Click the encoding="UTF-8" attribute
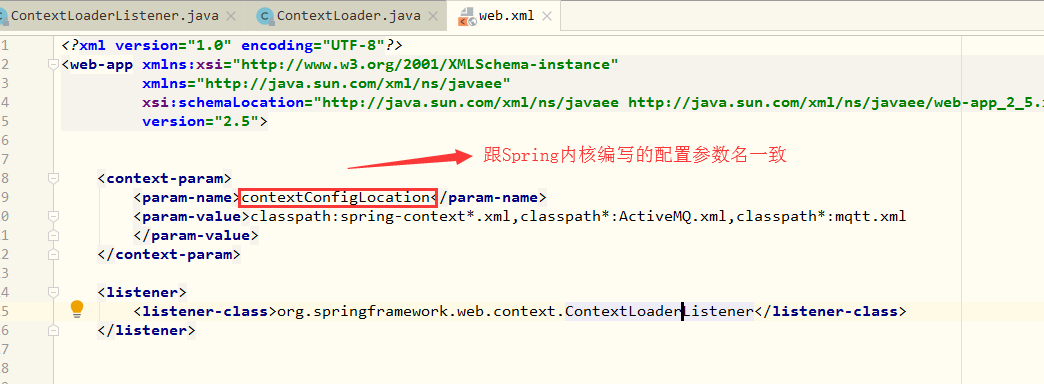Viewport: 1044px width, 384px height. (312, 45)
